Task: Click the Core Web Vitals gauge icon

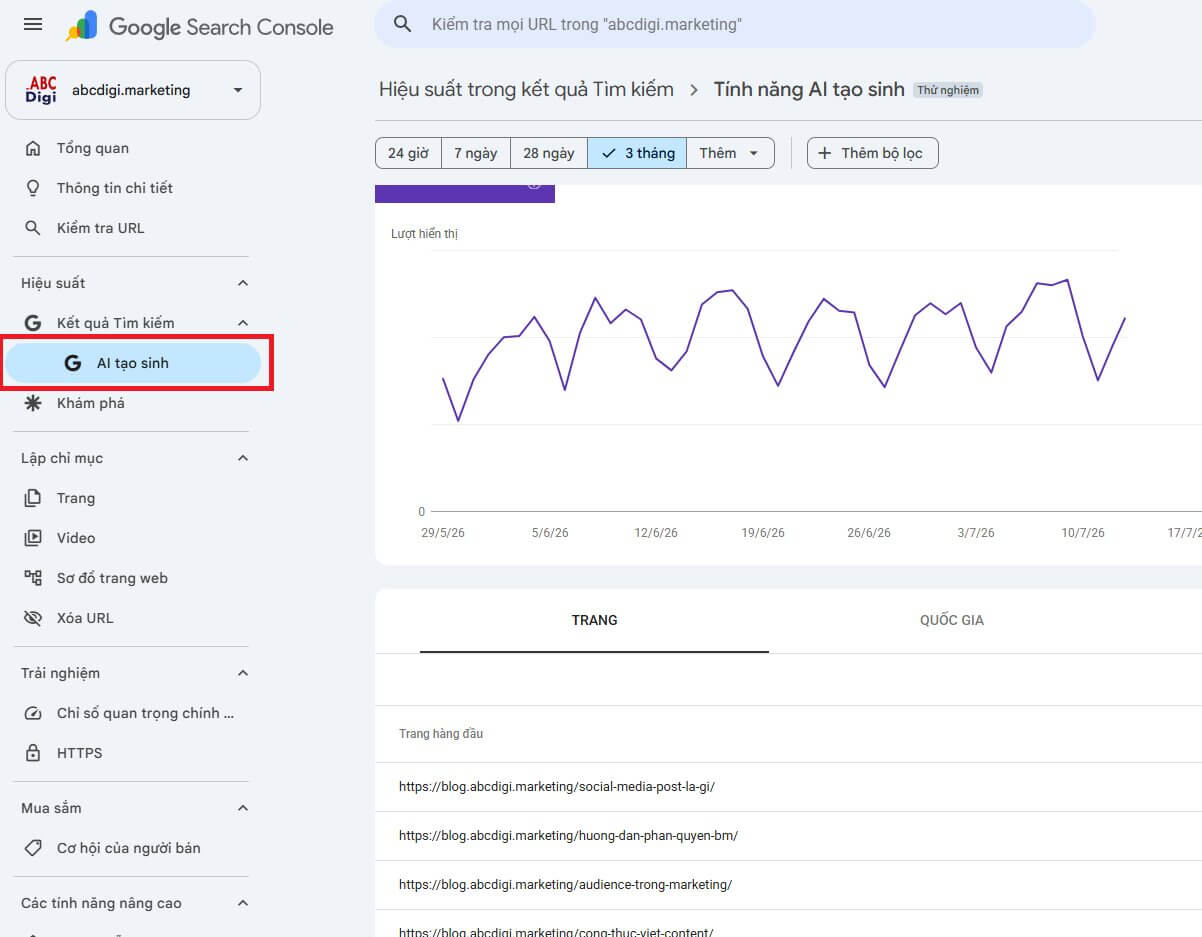Action: tap(33, 713)
